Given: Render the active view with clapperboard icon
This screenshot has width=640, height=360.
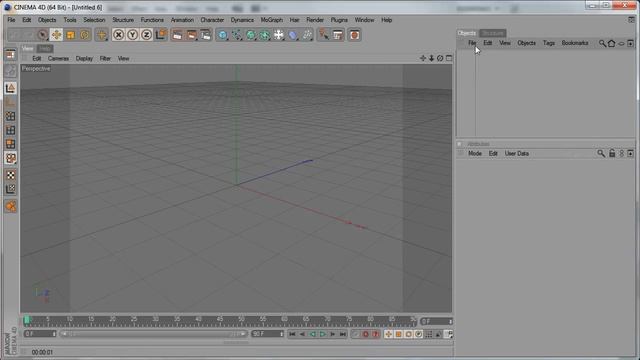Looking at the screenshot, I should [x=178, y=35].
